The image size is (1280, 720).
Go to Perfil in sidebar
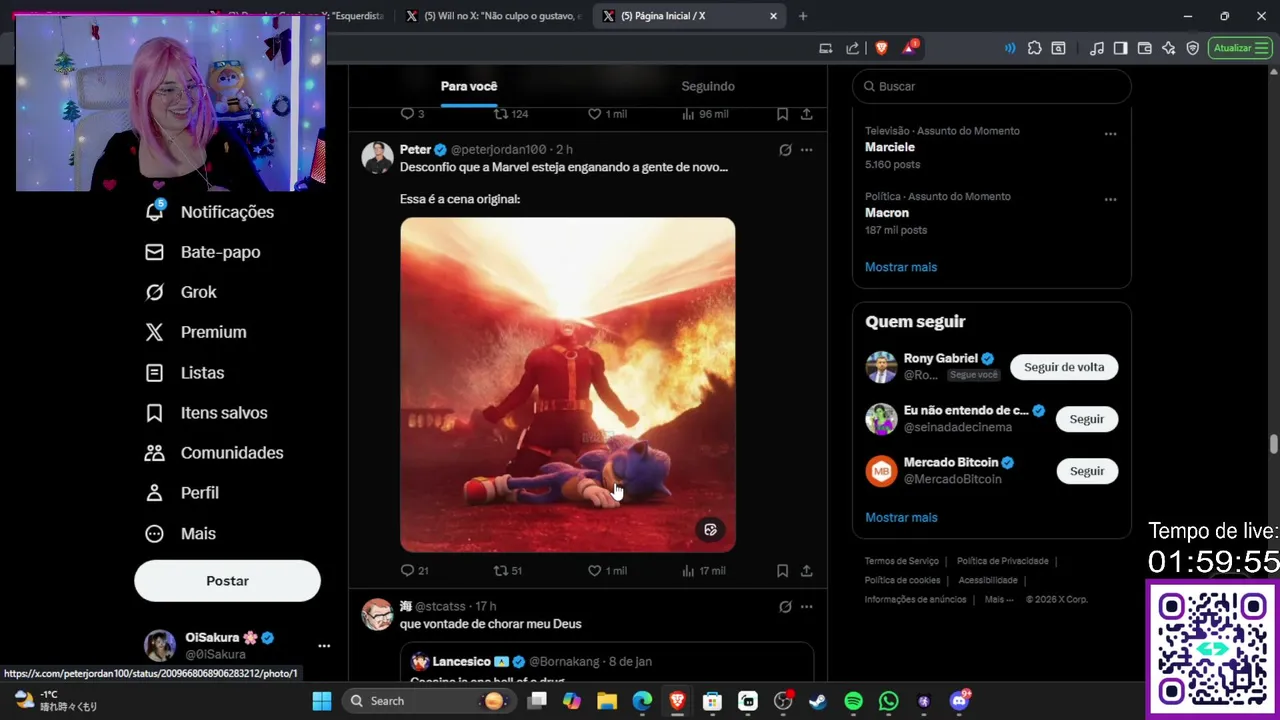[x=199, y=492]
